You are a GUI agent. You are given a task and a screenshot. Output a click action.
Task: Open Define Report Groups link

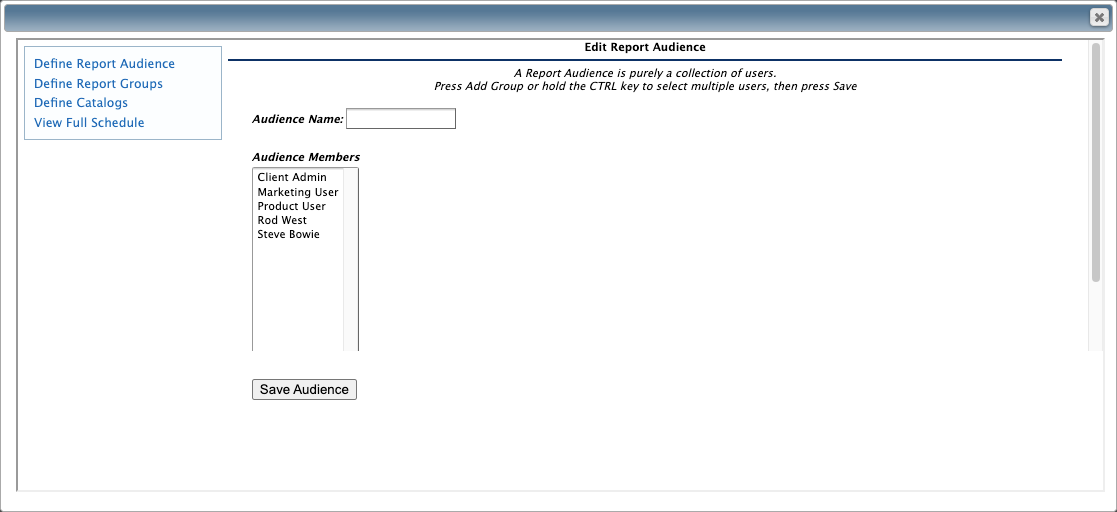point(98,83)
